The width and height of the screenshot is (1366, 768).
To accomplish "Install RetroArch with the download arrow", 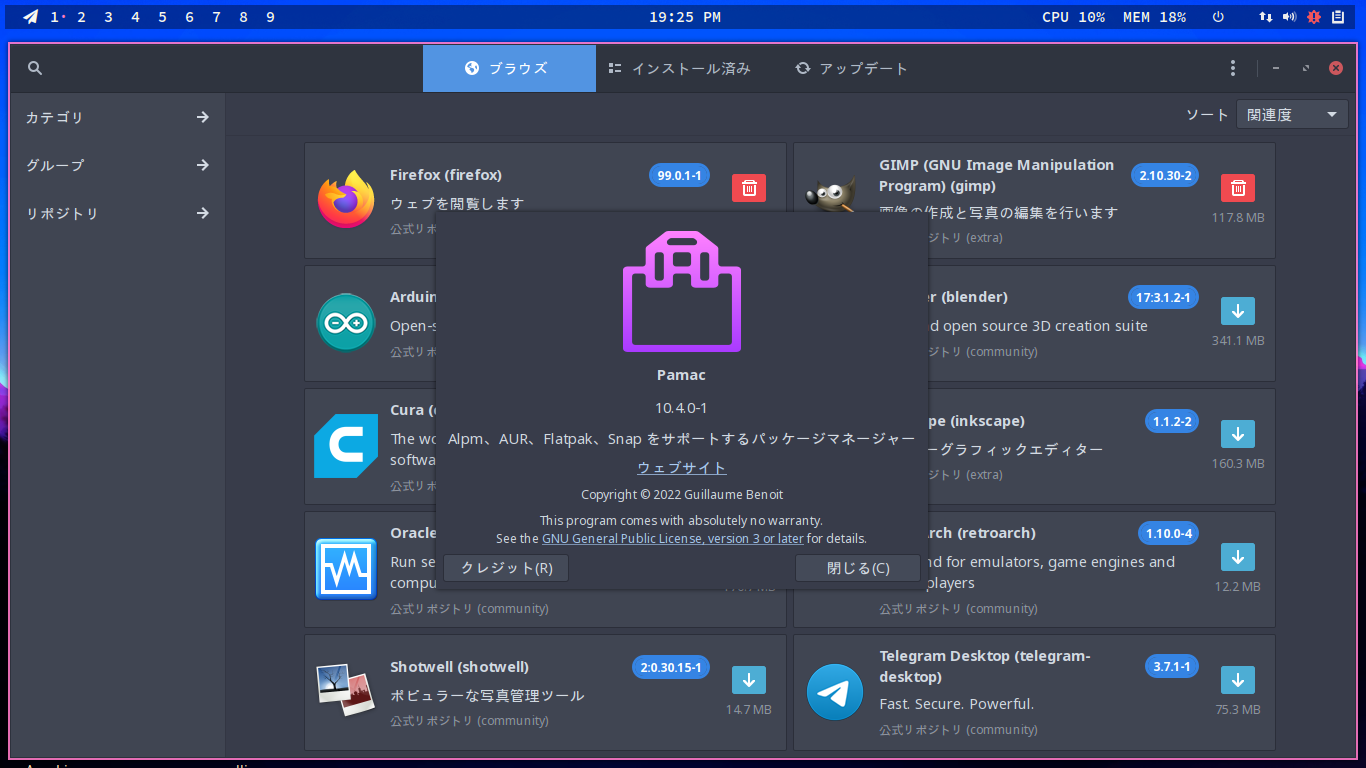I will click(x=1238, y=557).
